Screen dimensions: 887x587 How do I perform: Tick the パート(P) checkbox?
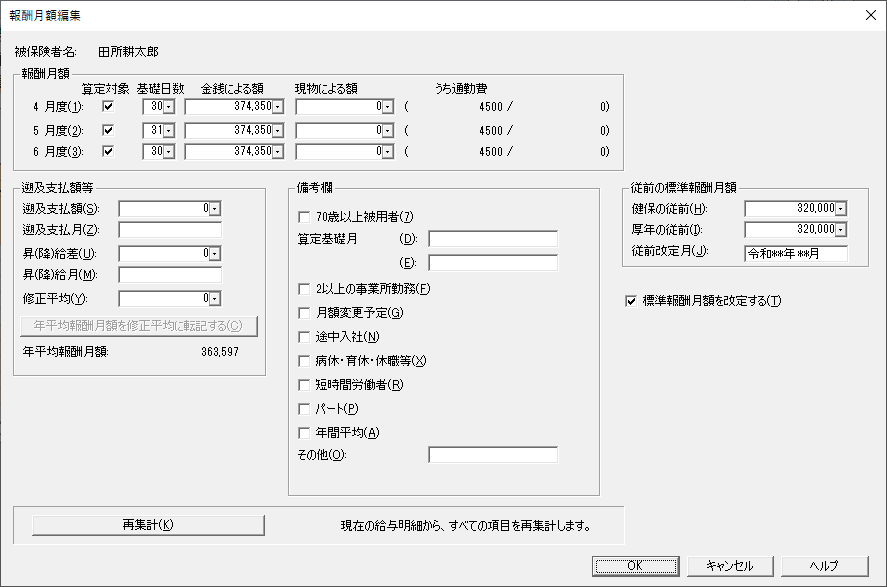click(x=304, y=409)
